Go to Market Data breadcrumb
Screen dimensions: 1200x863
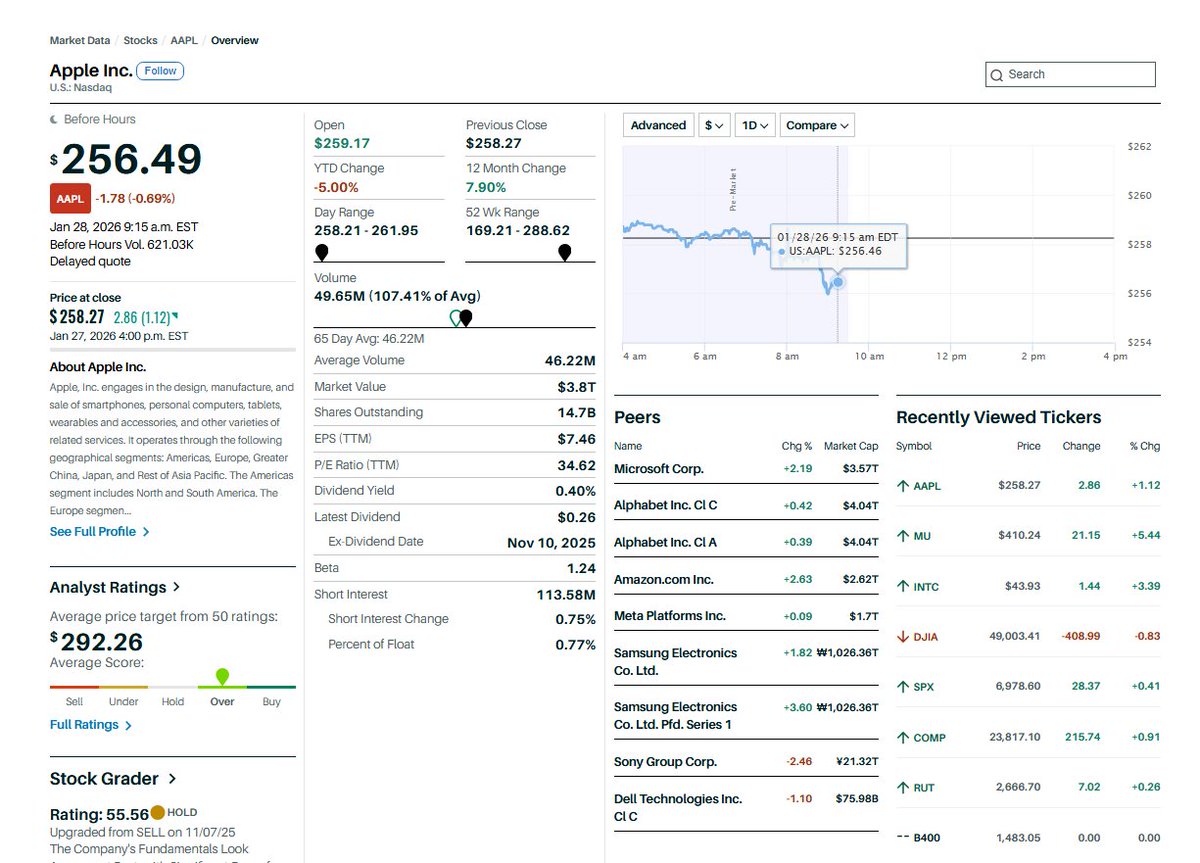[80, 41]
